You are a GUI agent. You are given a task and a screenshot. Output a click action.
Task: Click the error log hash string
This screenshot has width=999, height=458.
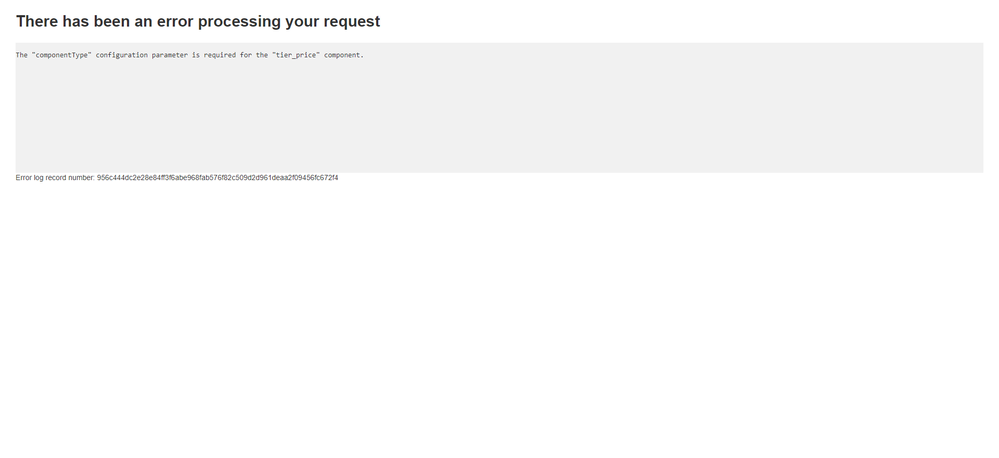coord(217,178)
